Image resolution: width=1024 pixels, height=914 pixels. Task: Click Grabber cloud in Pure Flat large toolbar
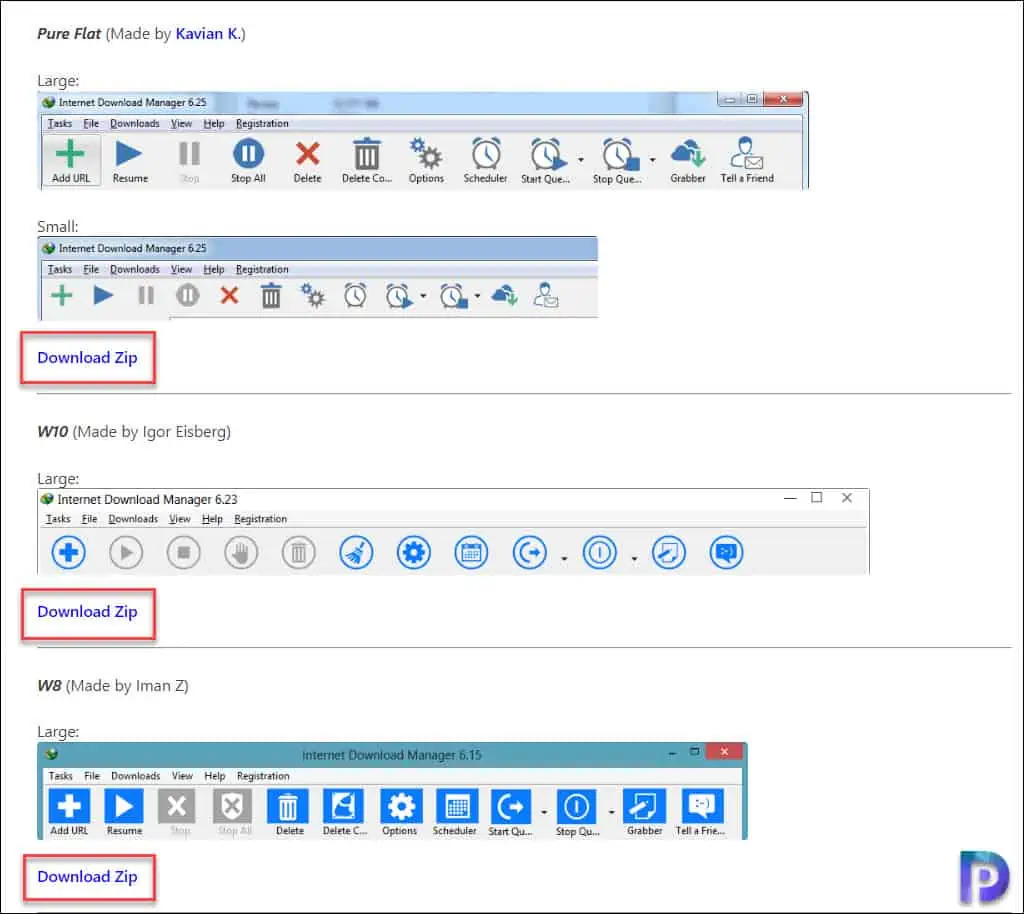[x=688, y=161]
